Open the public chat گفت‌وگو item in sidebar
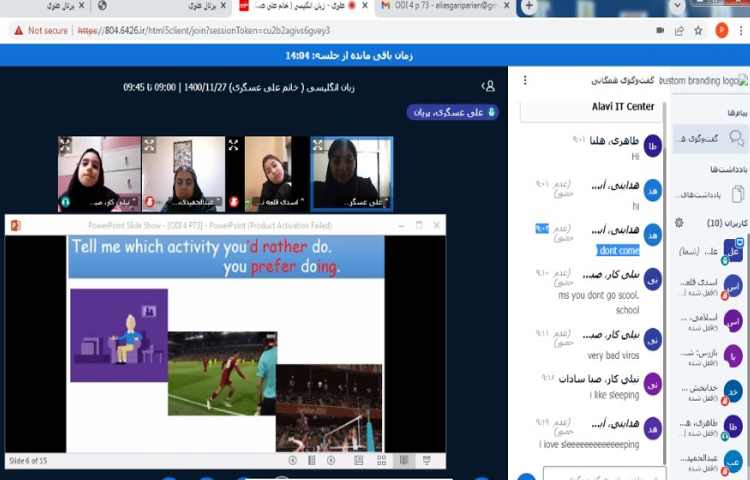Viewport: 750px width, 480px height. 709,139
